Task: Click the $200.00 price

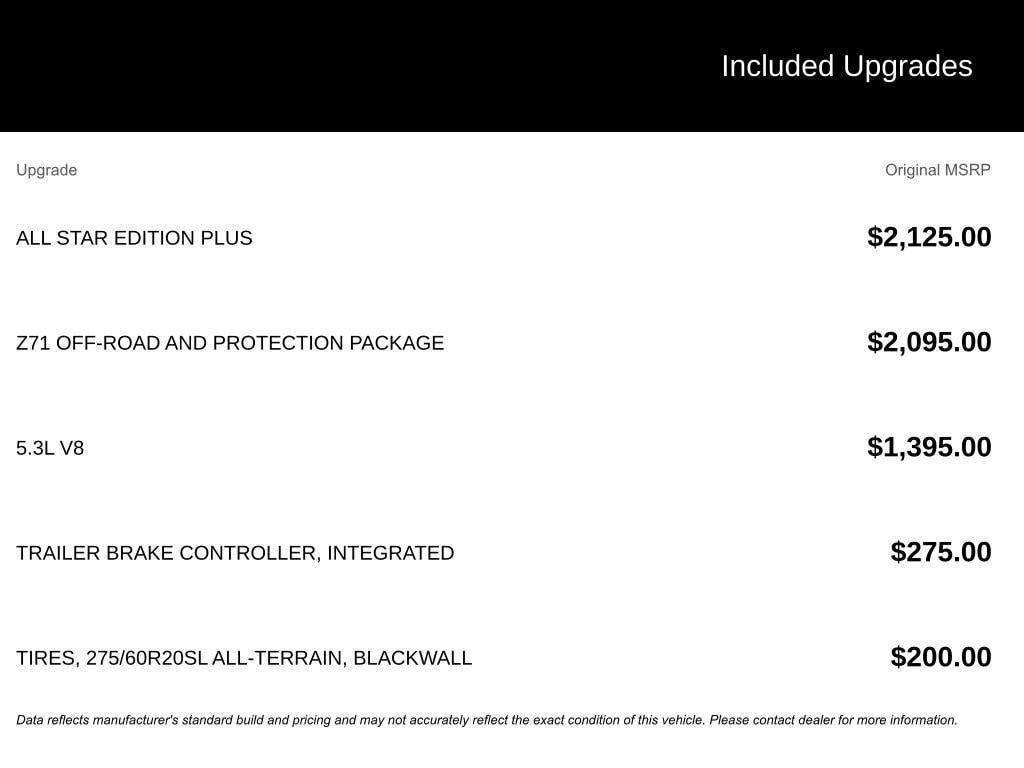Action: [941, 657]
